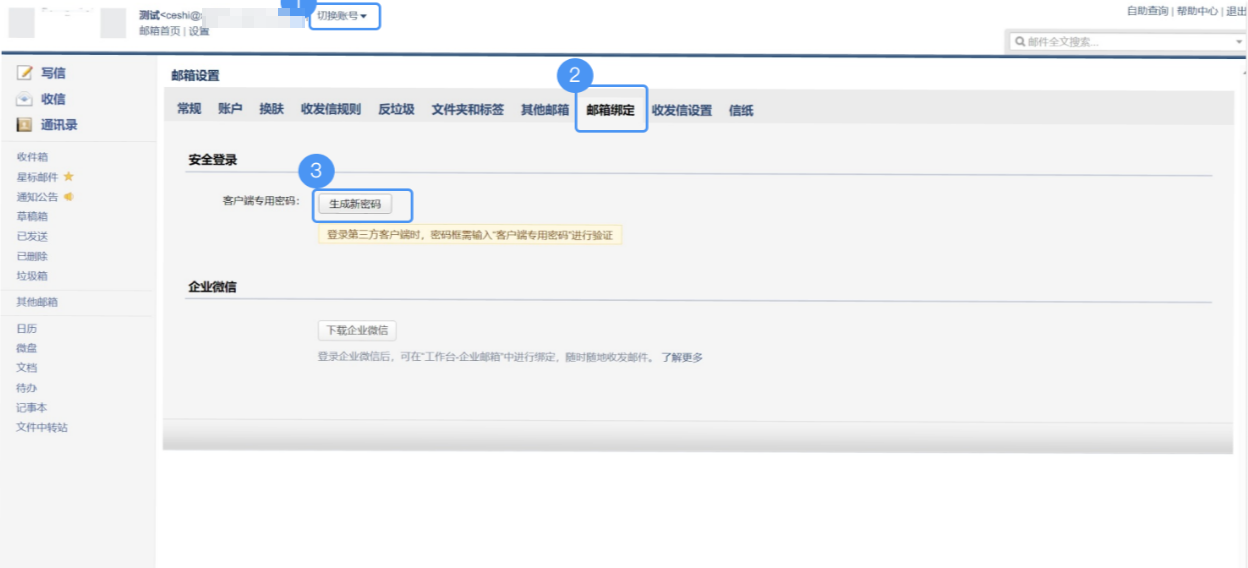Screen dimensions: 1248x568
Task: Click the 生成新密码 button
Action: tap(355, 204)
